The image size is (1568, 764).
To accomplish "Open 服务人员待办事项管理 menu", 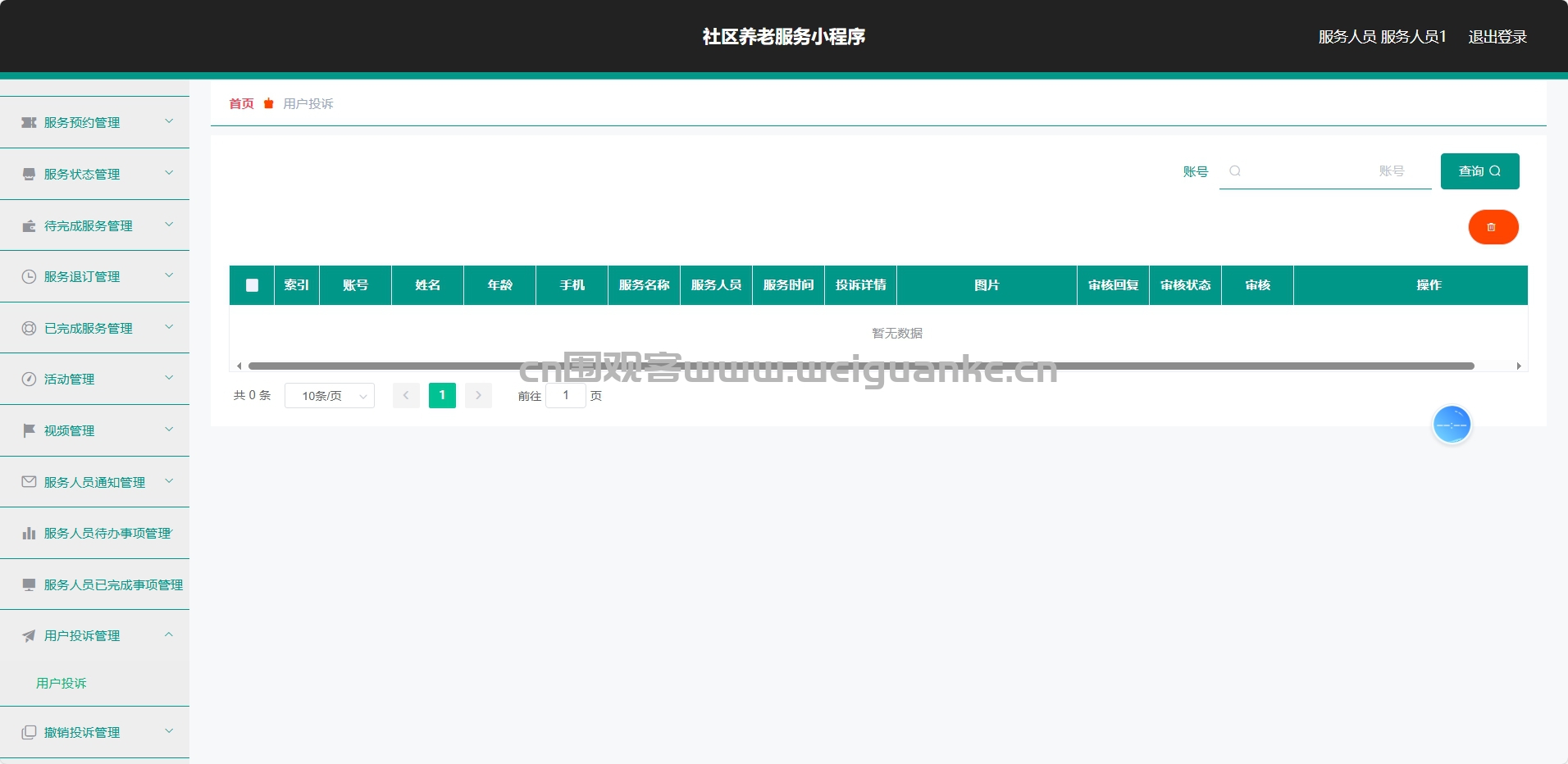I will click(x=94, y=533).
